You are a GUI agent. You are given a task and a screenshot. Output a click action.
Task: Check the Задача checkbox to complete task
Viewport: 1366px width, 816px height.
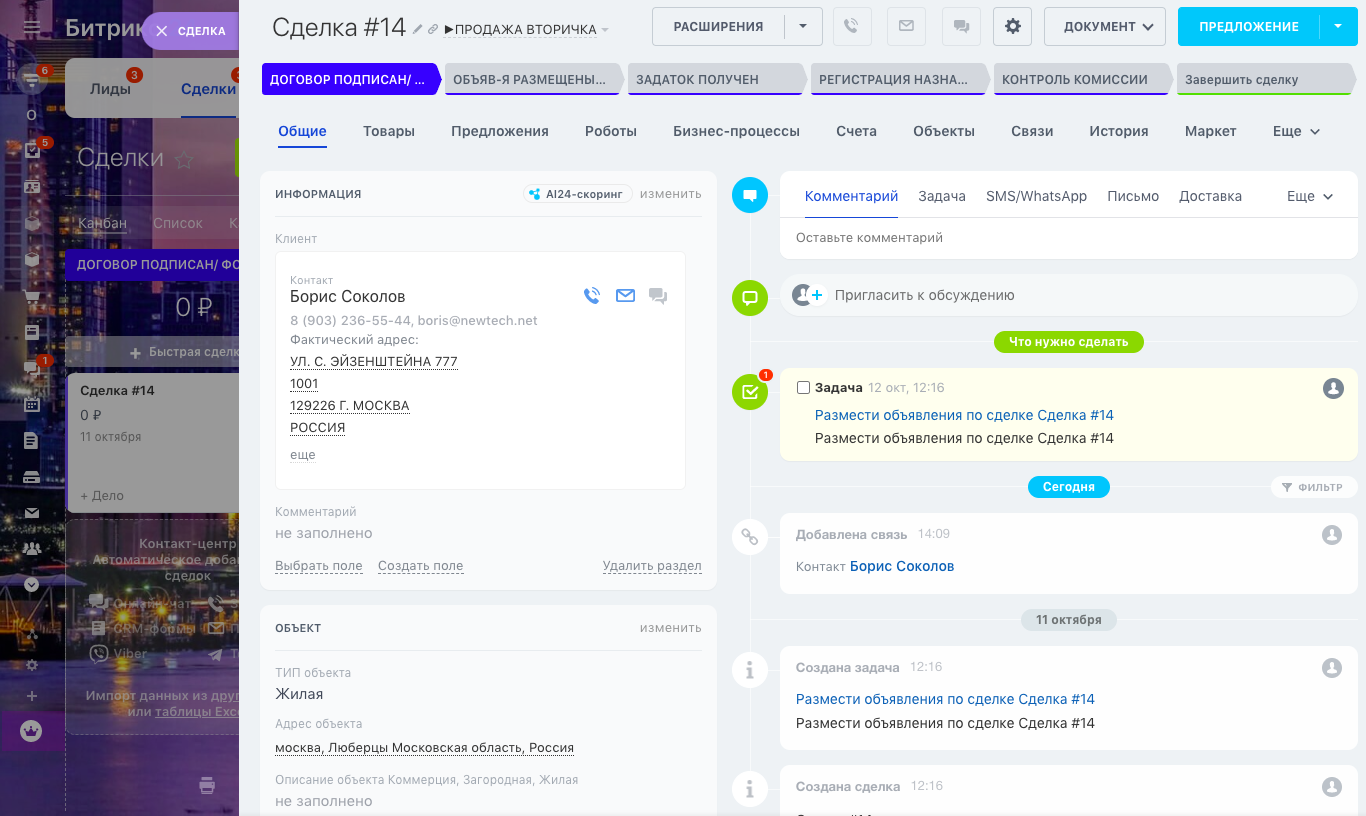coord(803,388)
